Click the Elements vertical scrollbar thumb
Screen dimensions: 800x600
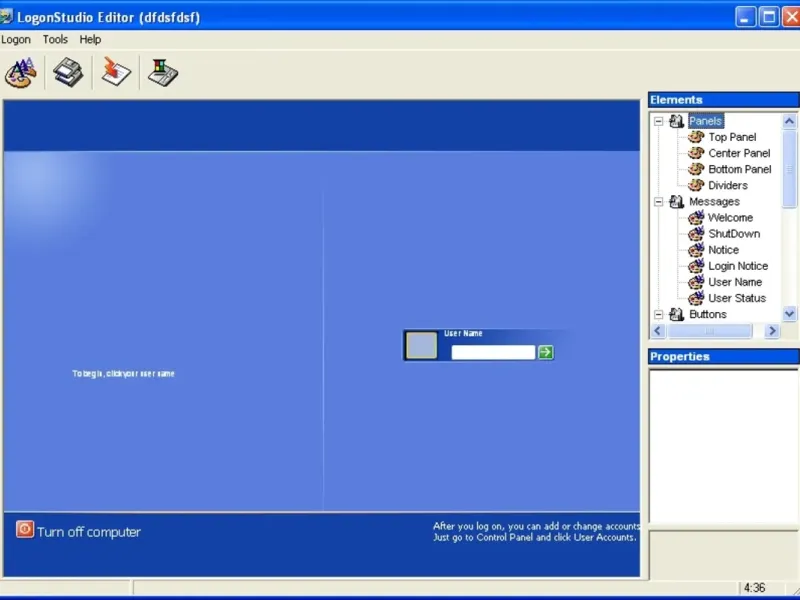click(789, 169)
